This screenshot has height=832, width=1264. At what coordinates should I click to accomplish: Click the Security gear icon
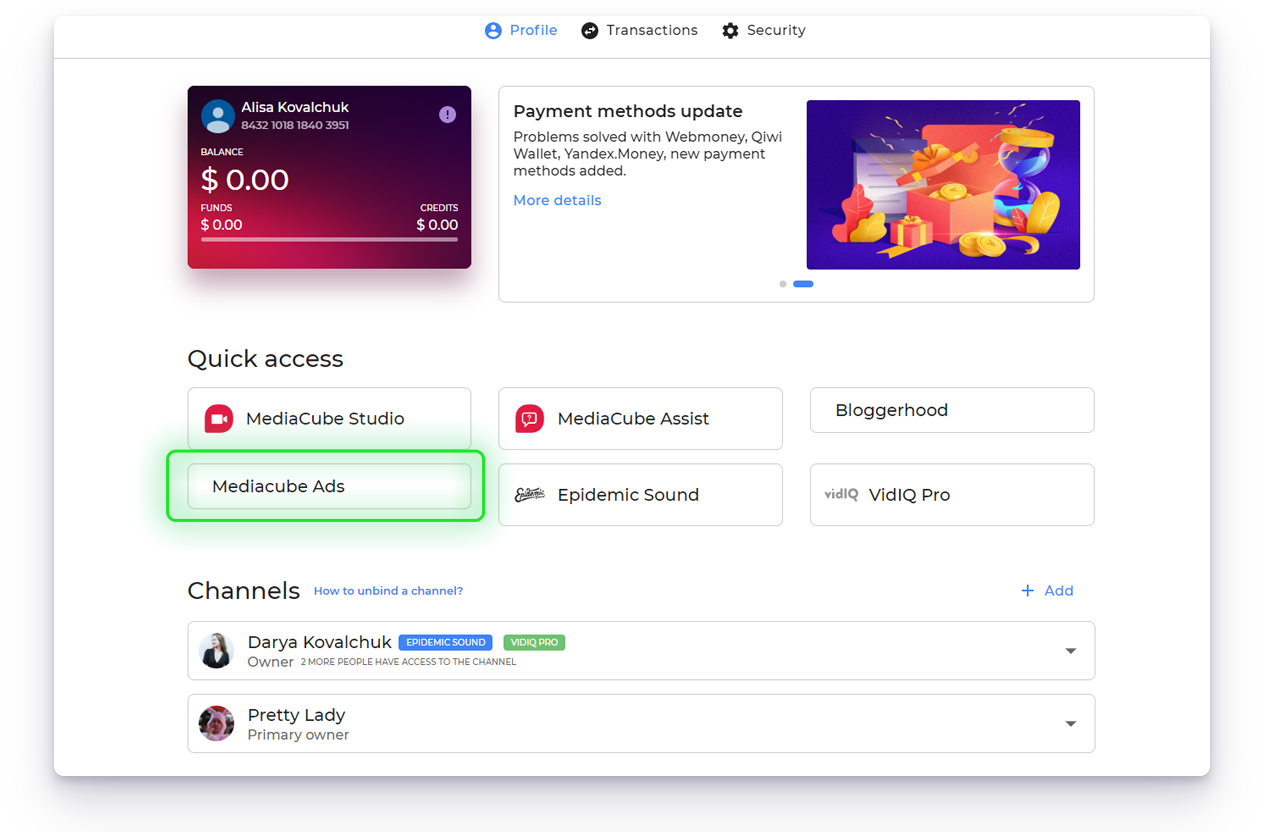click(731, 31)
